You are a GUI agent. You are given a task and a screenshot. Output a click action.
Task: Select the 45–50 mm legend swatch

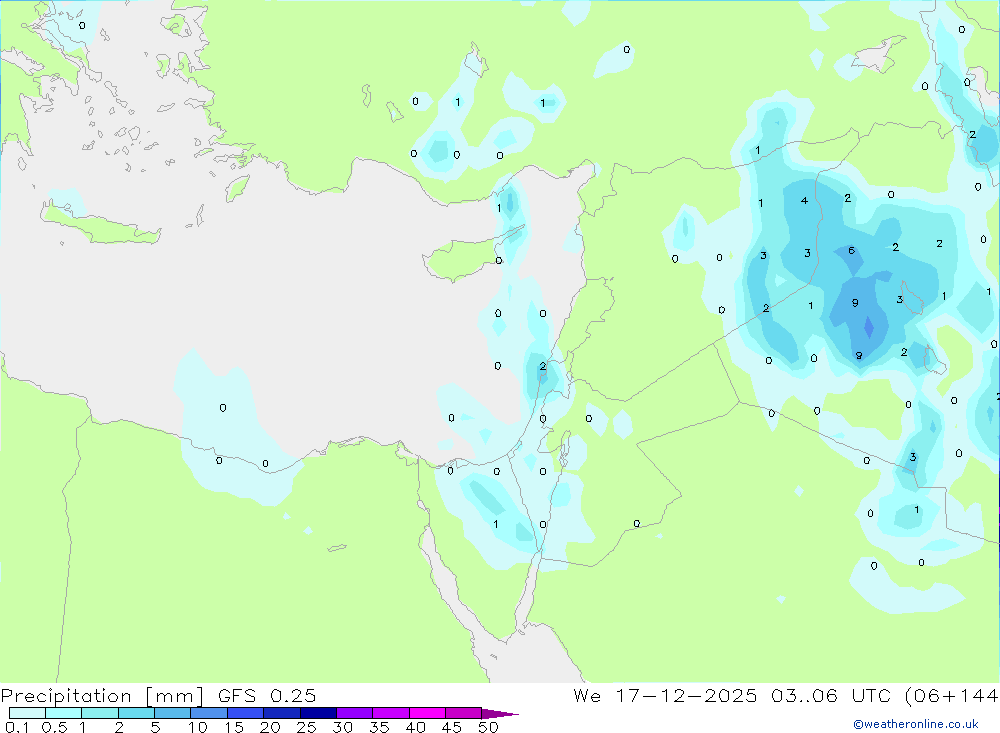(463, 713)
